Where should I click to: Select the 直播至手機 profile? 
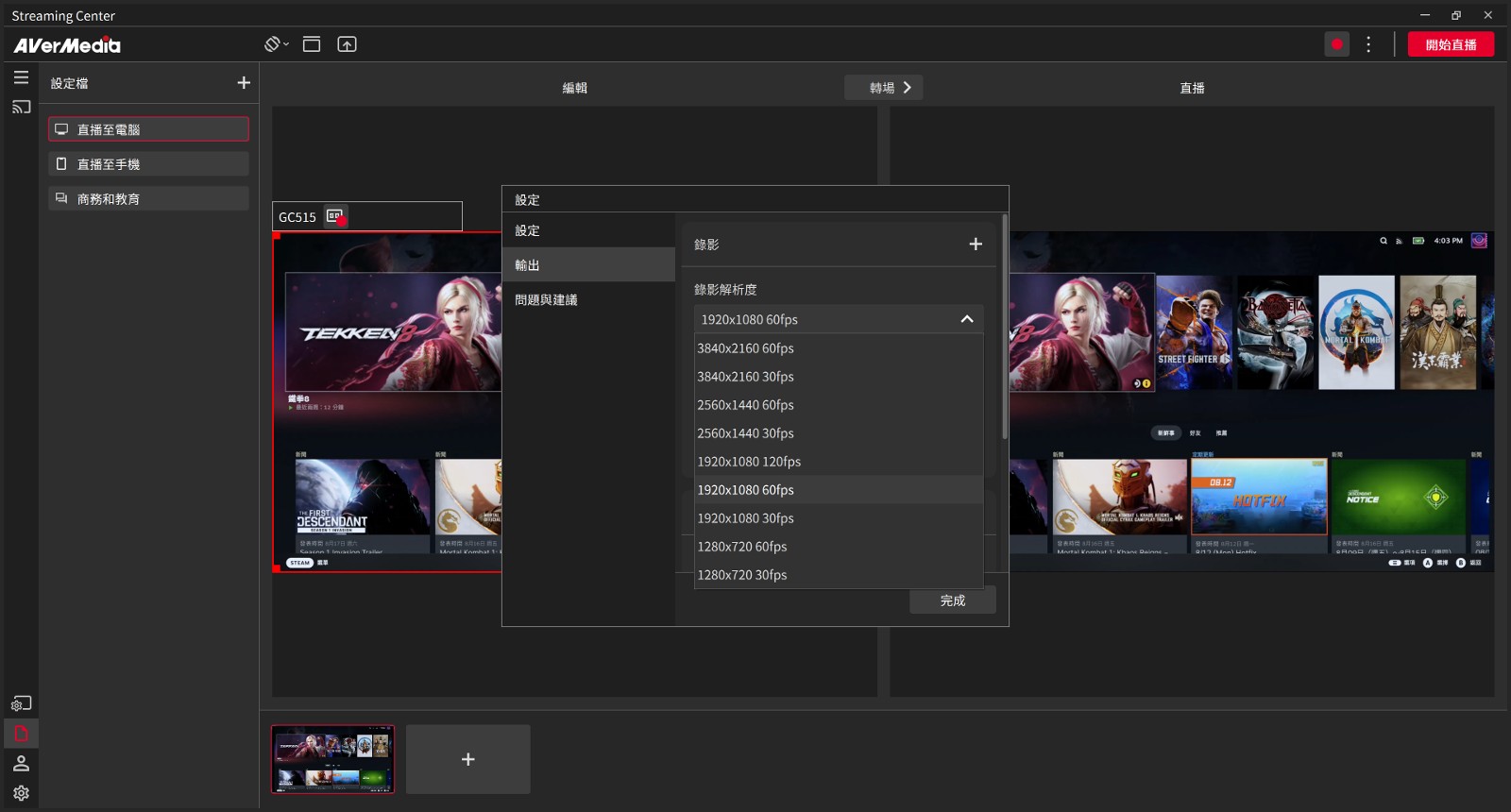click(x=148, y=164)
